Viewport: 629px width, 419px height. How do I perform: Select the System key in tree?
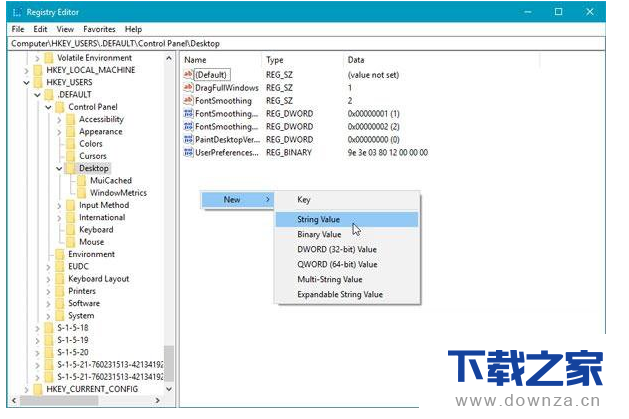coord(81,316)
